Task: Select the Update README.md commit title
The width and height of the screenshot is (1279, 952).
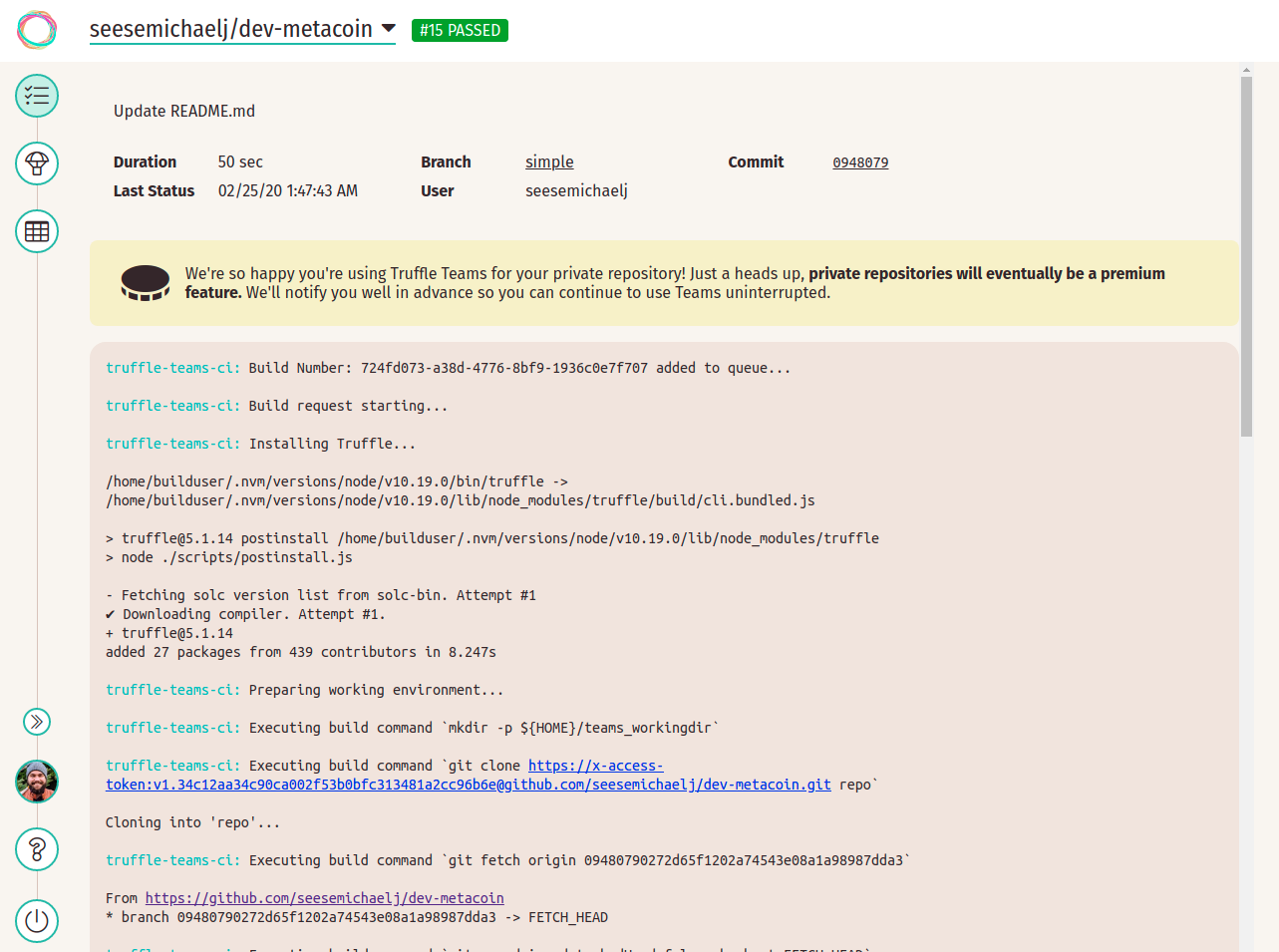Action: click(x=184, y=111)
